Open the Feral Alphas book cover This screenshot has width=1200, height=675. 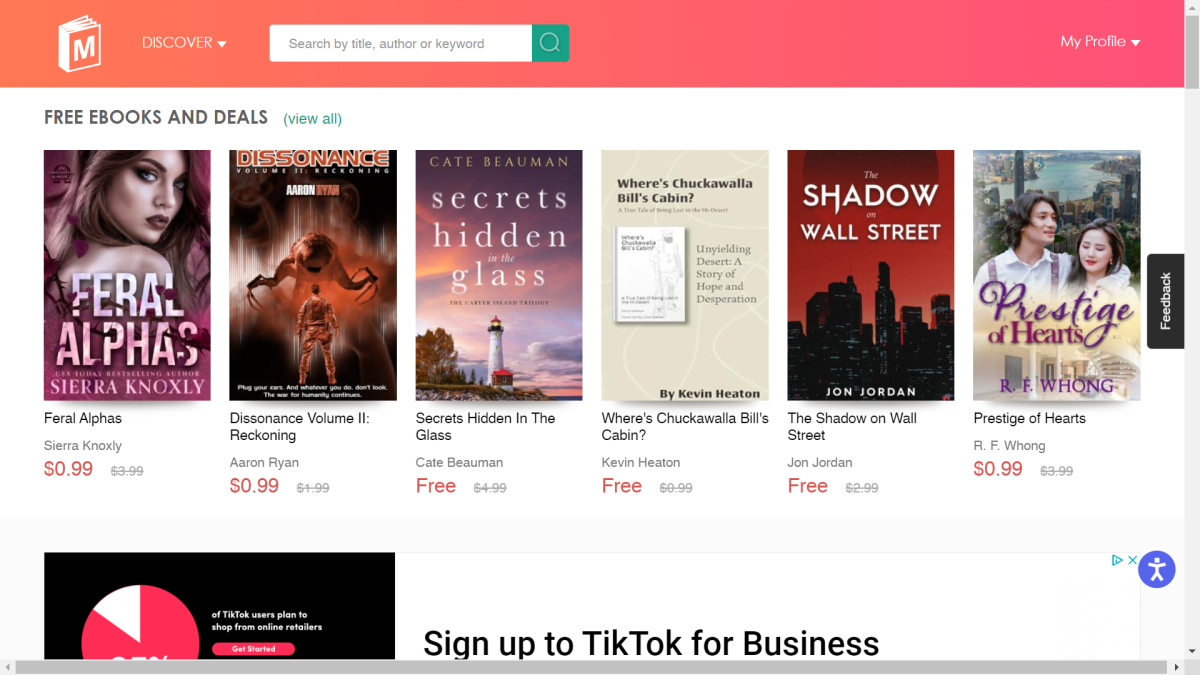pos(127,275)
